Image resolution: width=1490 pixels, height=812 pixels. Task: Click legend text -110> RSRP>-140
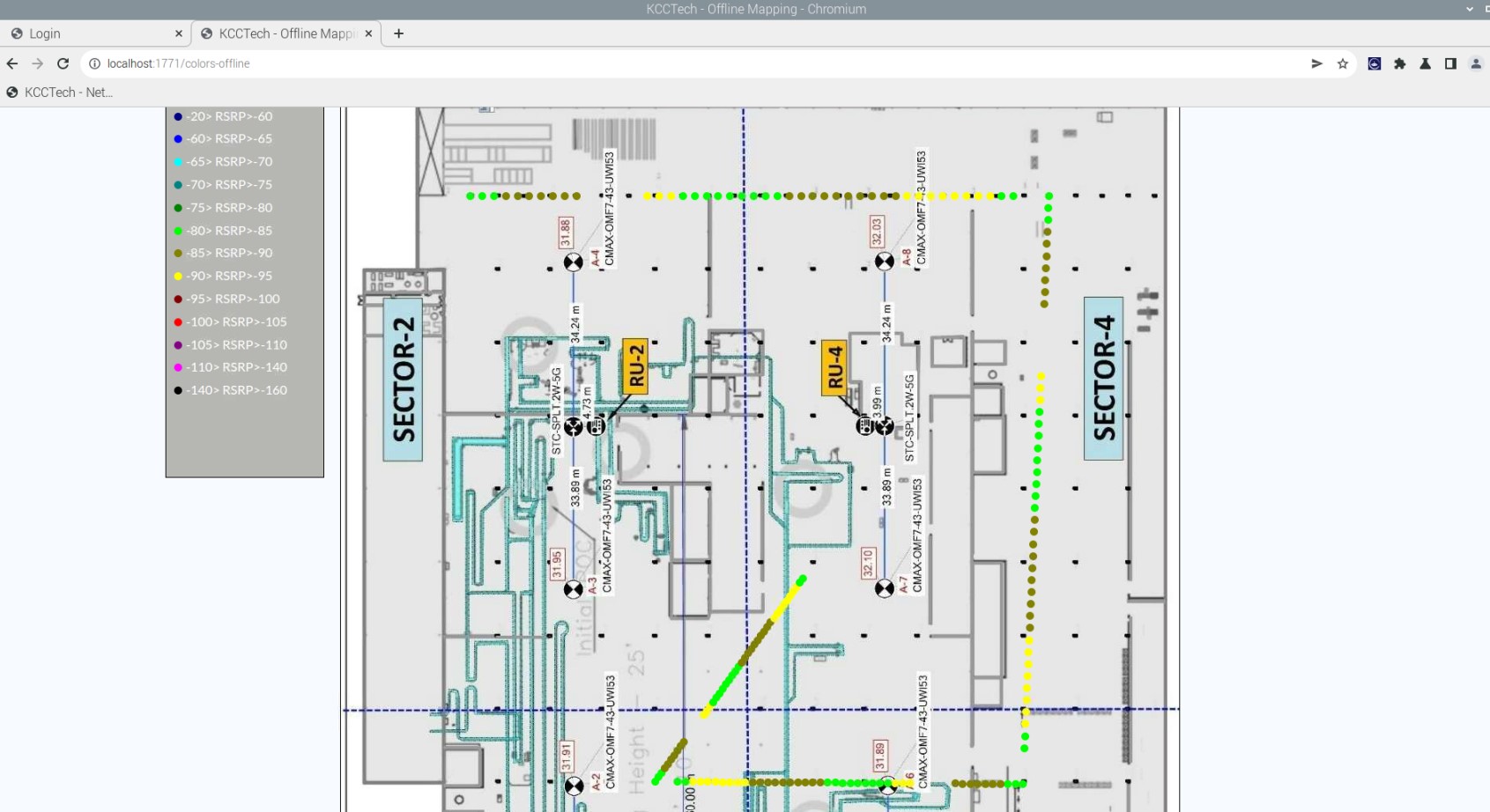[x=236, y=367]
